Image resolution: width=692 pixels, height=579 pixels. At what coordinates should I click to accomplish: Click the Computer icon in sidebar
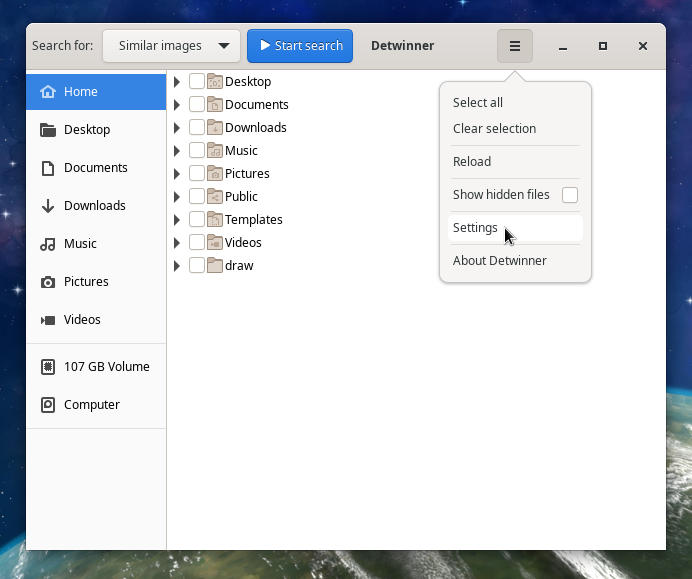(47, 405)
